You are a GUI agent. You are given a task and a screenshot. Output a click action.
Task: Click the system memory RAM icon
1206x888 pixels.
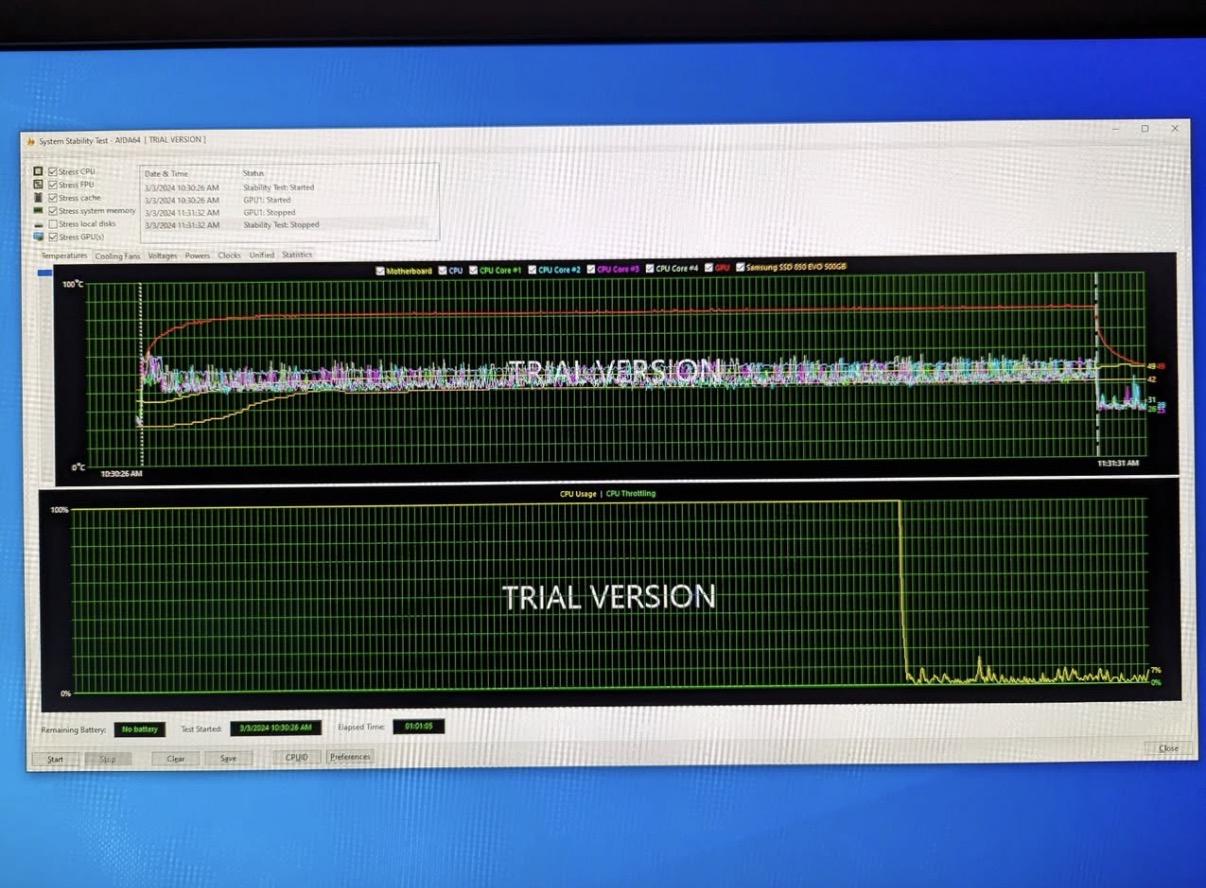(38, 211)
